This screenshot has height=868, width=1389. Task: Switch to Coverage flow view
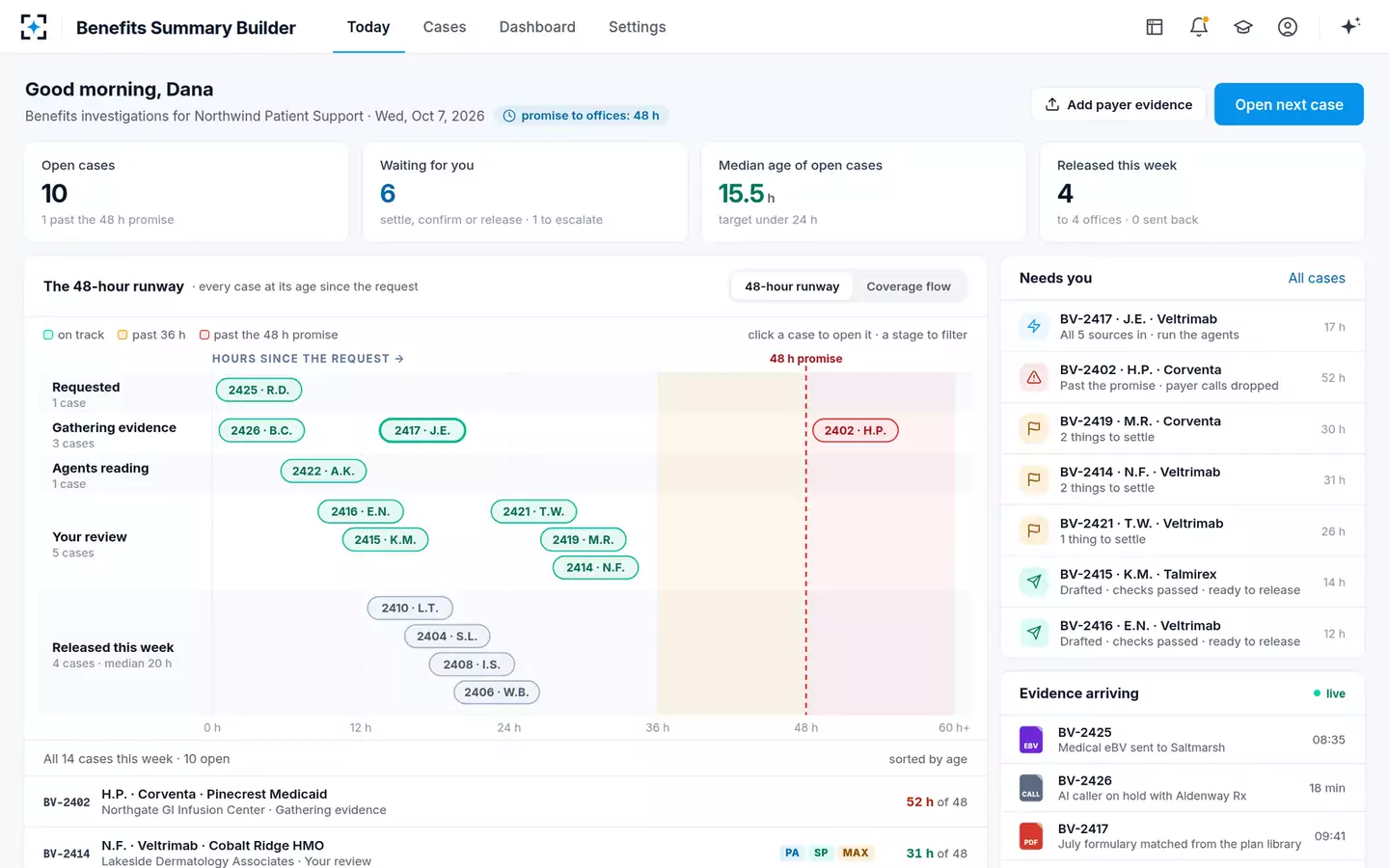click(x=909, y=286)
